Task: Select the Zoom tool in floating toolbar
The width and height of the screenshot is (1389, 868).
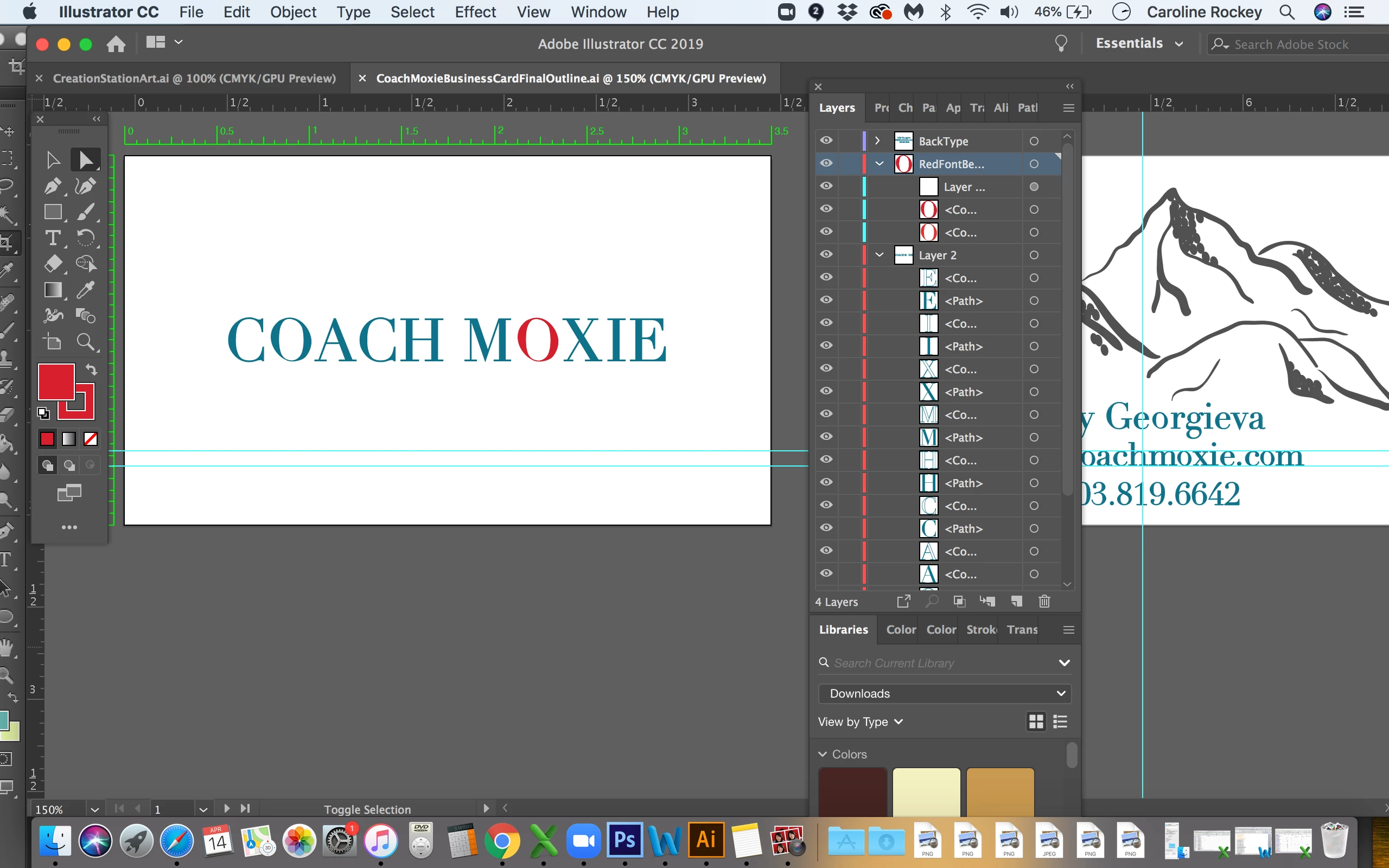Action: [86, 342]
